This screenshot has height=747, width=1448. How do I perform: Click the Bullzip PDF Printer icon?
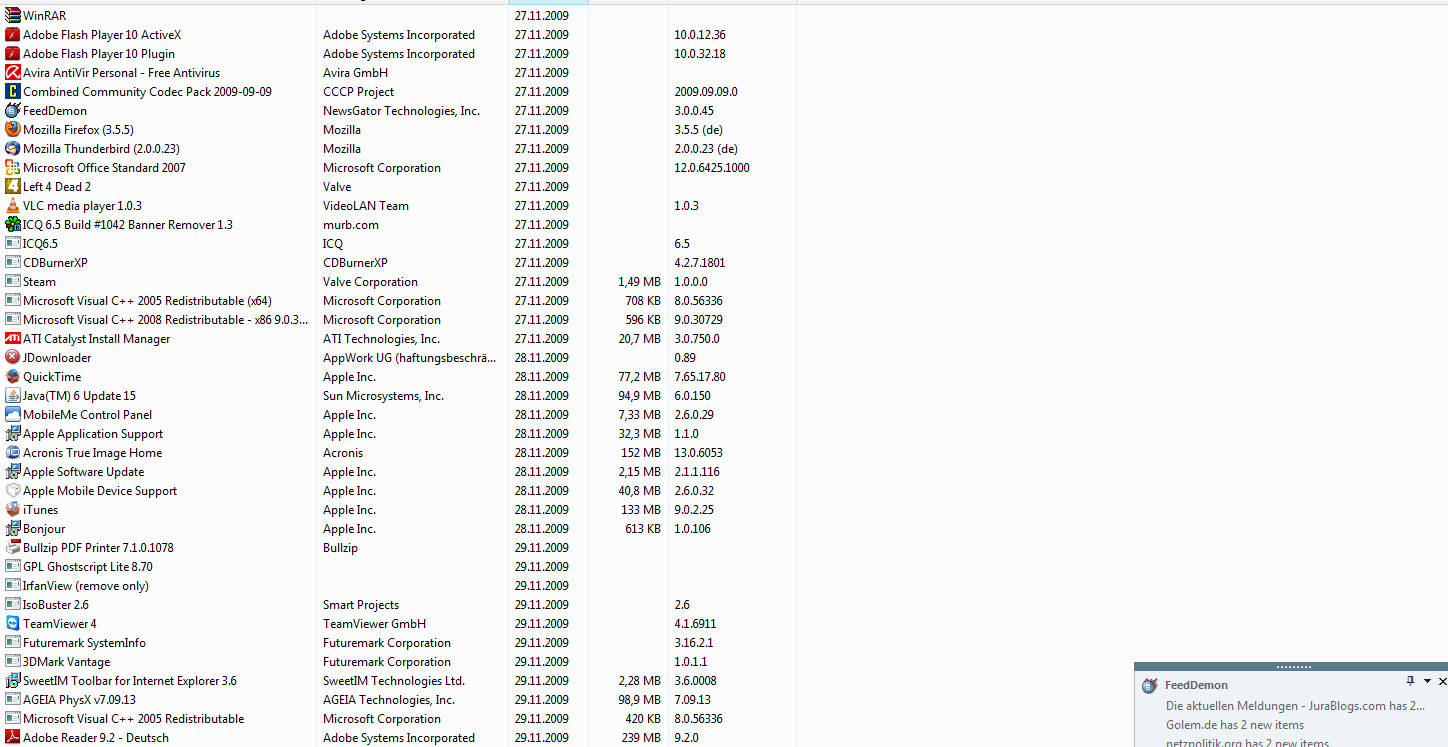12,548
